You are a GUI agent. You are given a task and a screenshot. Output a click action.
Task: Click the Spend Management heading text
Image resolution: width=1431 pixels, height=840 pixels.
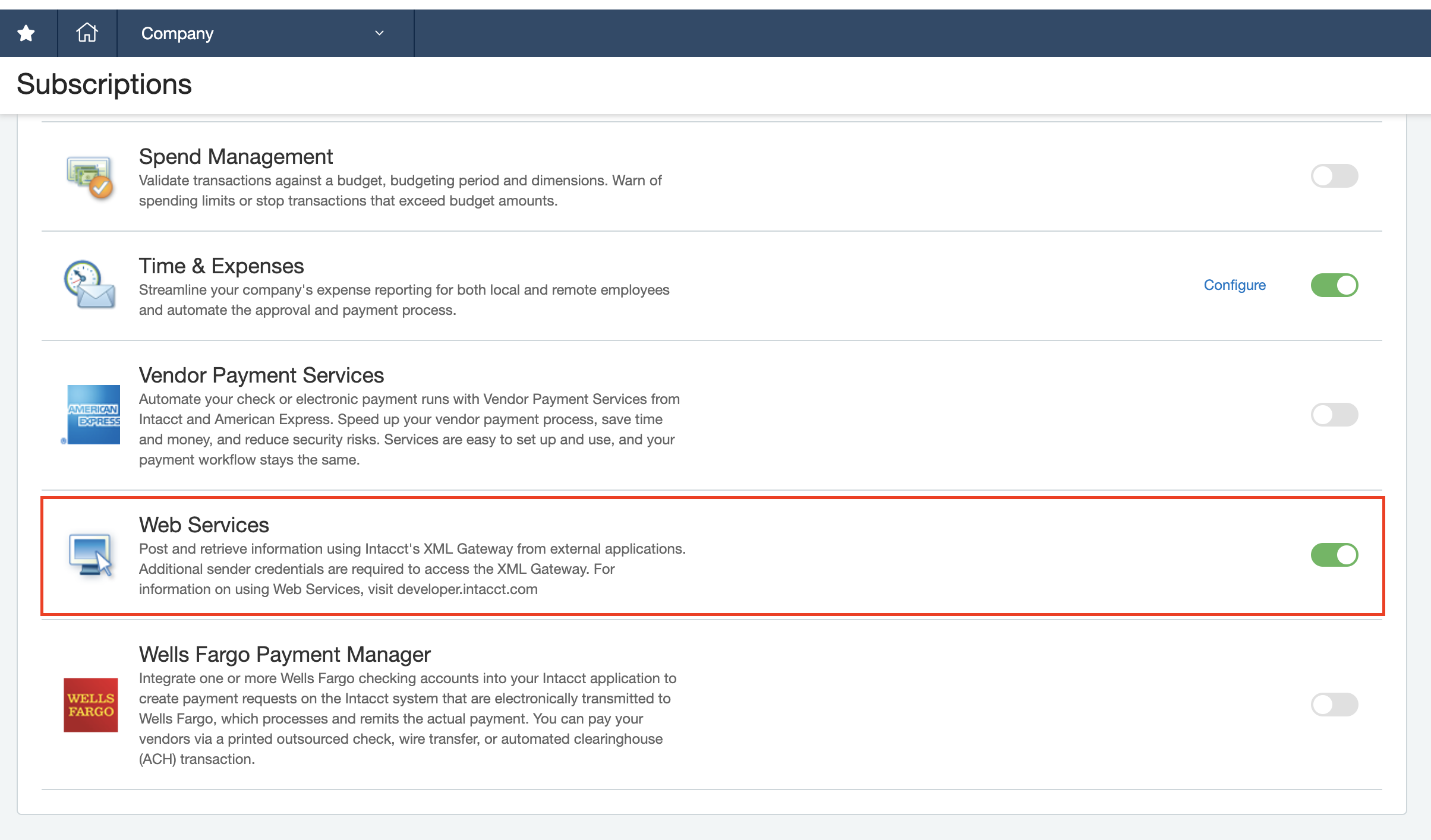pyautogui.click(x=235, y=157)
